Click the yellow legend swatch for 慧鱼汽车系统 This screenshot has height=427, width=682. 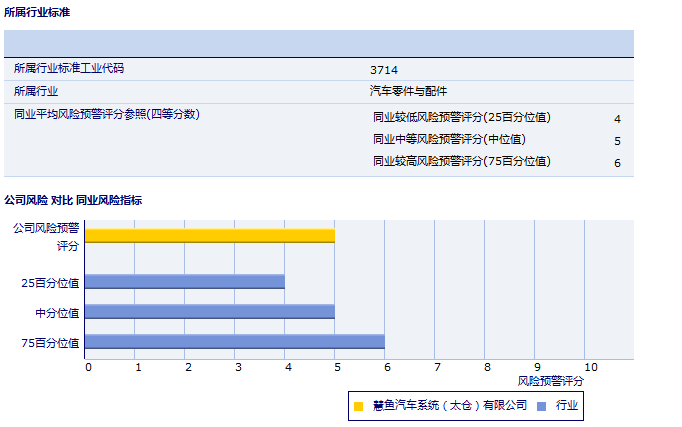(358, 406)
